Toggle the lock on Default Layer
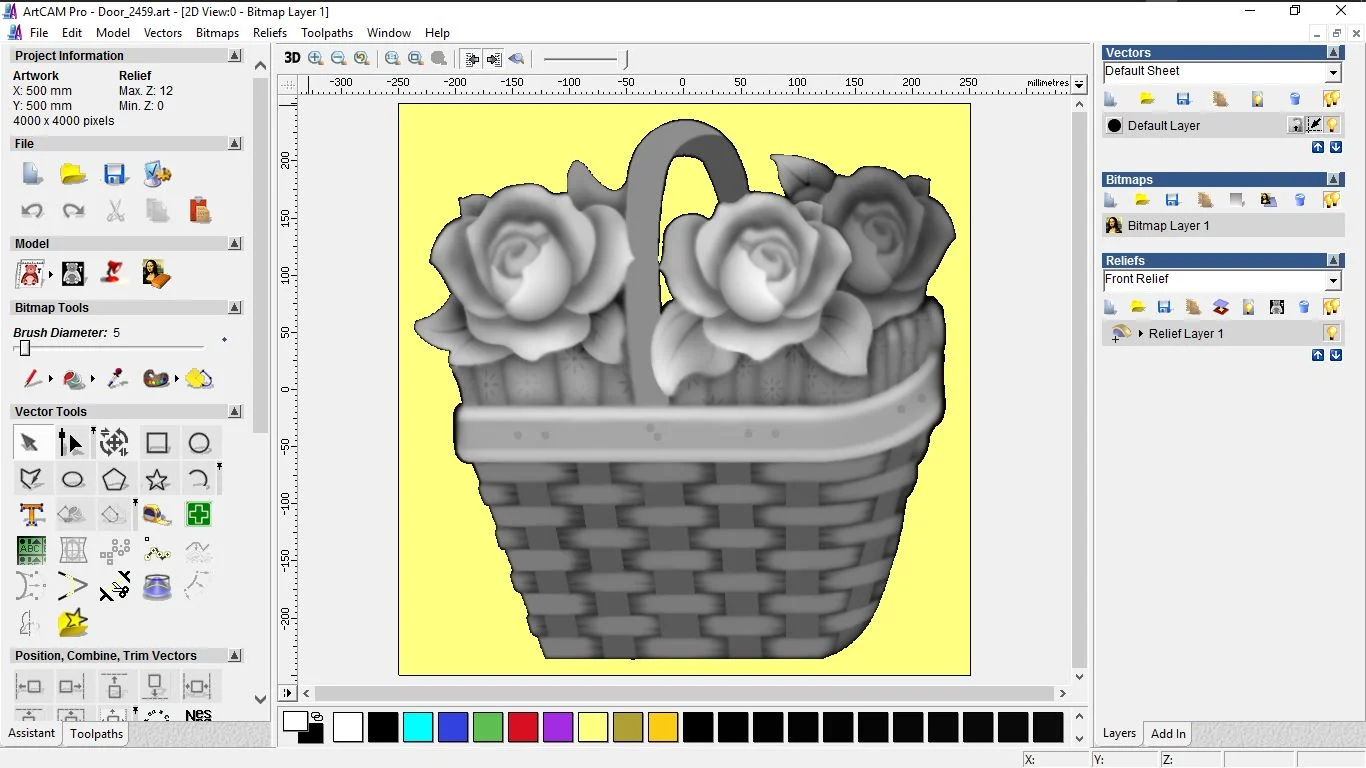Screen dimensions: 1366x768 [x=1296, y=125]
